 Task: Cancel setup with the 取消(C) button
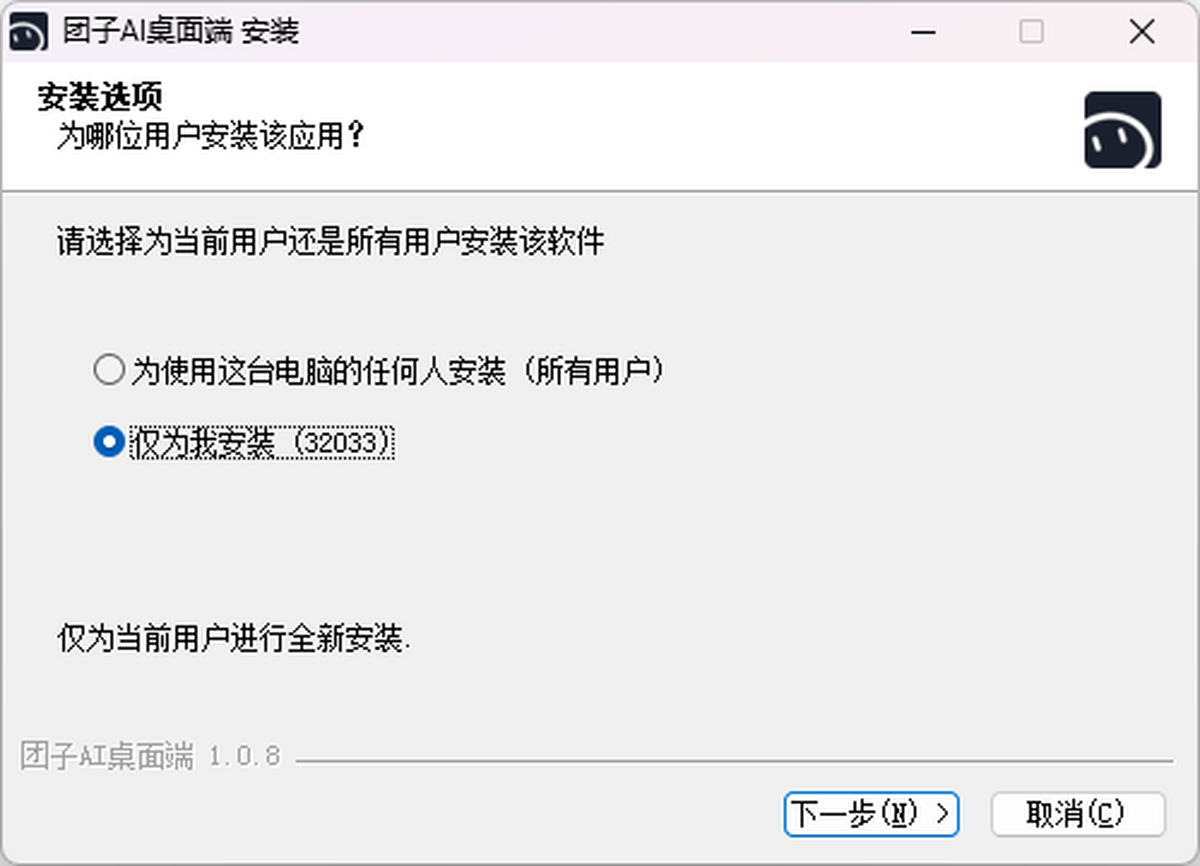(x=1078, y=814)
